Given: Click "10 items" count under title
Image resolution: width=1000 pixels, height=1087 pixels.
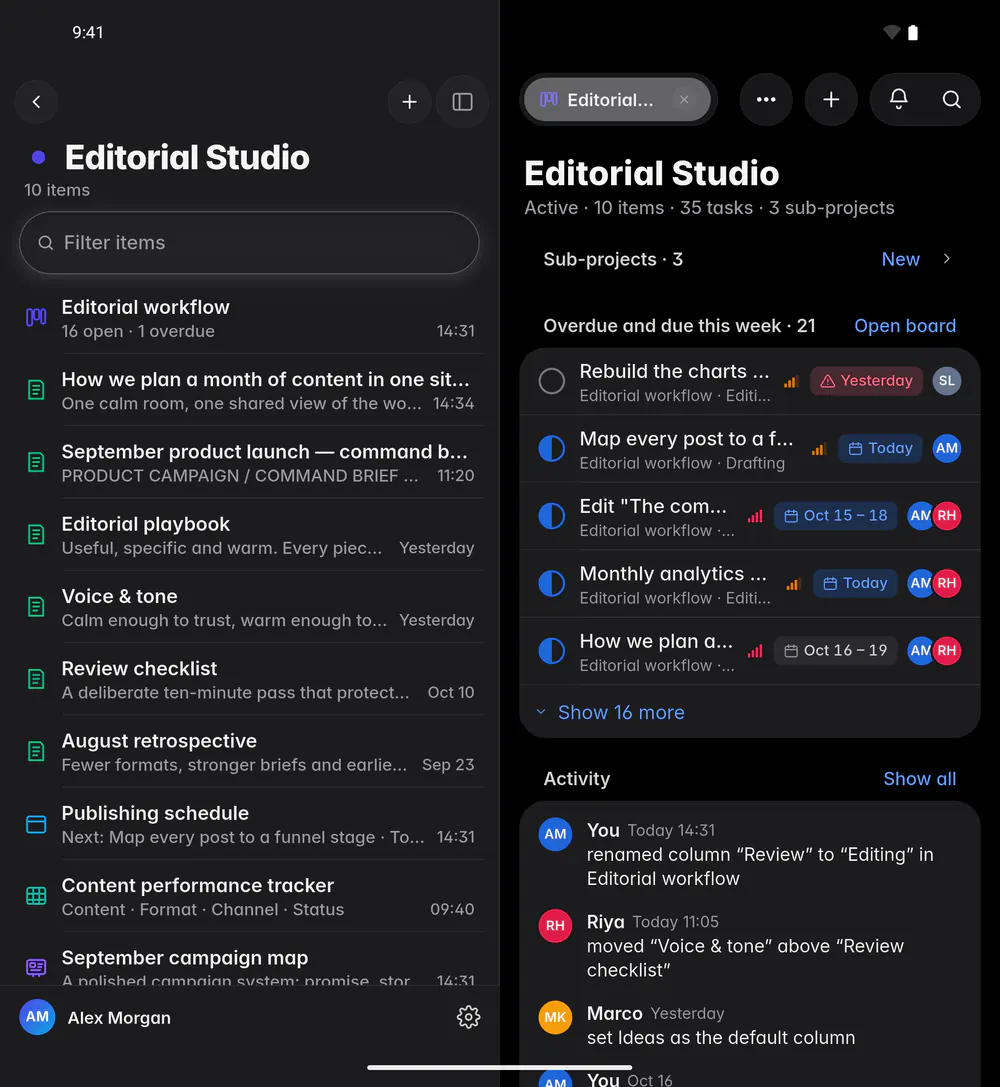Looking at the screenshot, I should pyautogui.click(x=57, y=190).
